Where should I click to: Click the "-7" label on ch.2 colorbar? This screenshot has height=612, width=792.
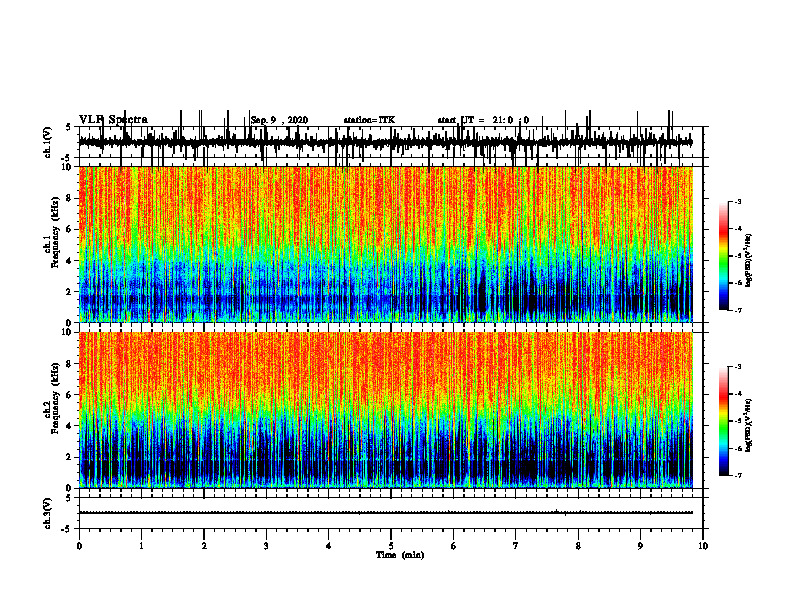pyautogui.click(x=738, y=475)
